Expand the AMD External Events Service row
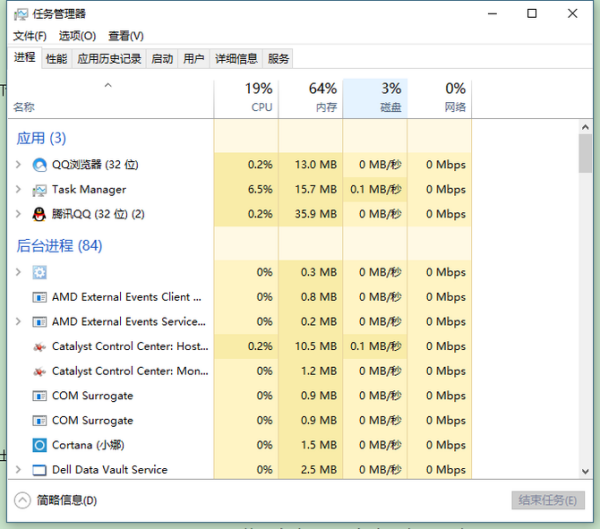 click(18, 322)
